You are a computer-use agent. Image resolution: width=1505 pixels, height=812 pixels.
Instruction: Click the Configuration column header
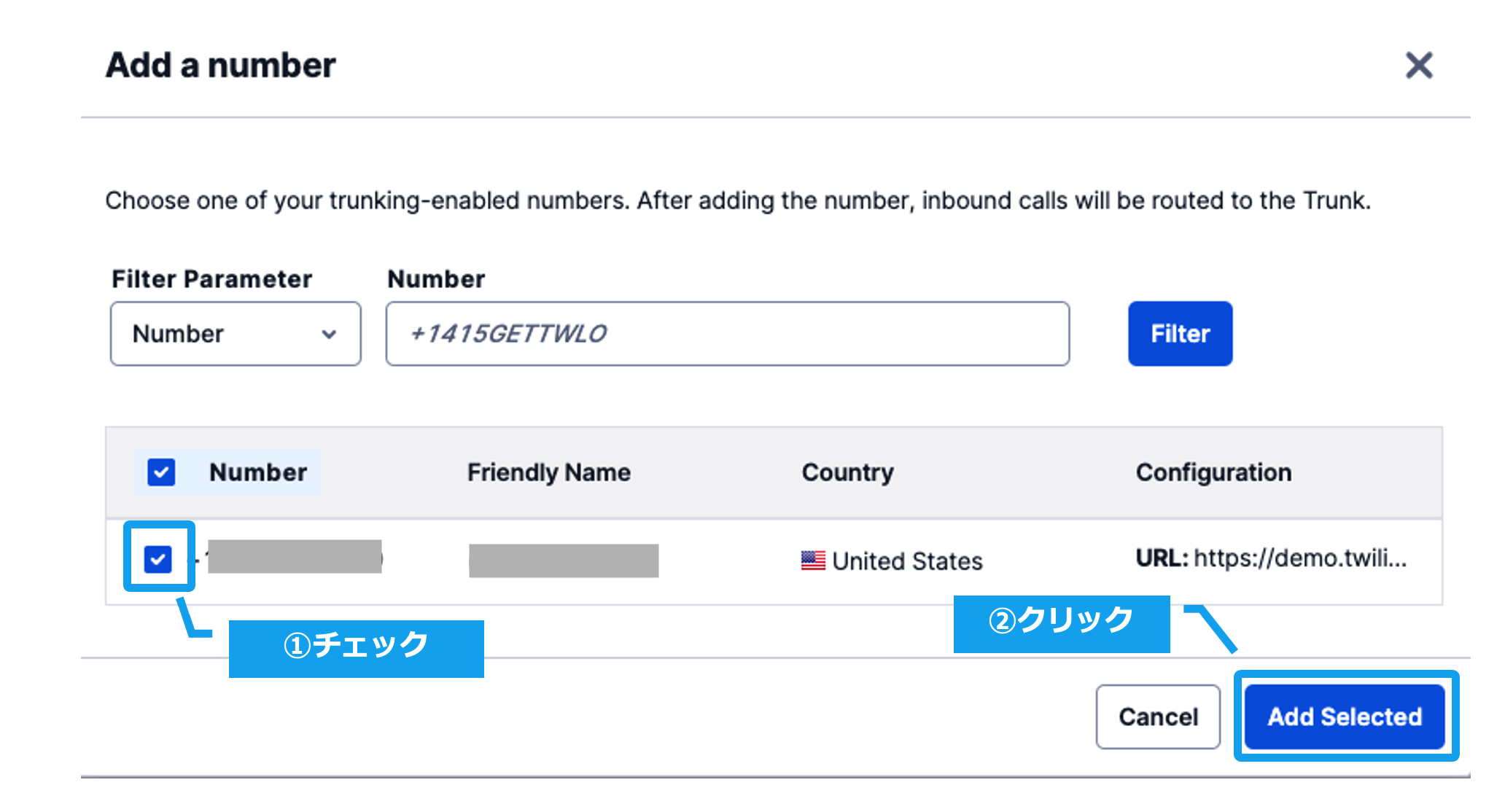[1213, 472]
